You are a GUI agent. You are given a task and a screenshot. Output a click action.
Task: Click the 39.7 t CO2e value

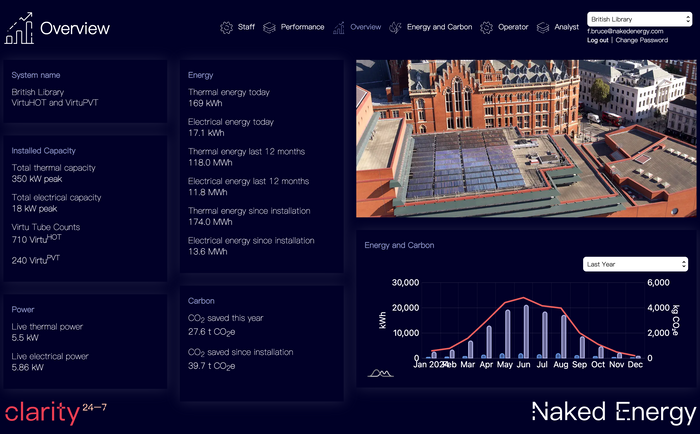pos(211,366)
